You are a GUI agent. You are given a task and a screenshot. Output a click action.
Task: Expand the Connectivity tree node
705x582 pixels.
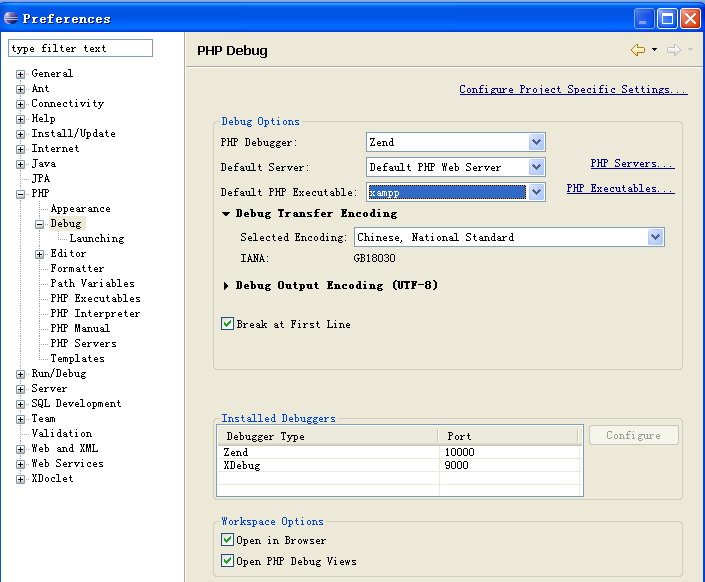(20, 104)
